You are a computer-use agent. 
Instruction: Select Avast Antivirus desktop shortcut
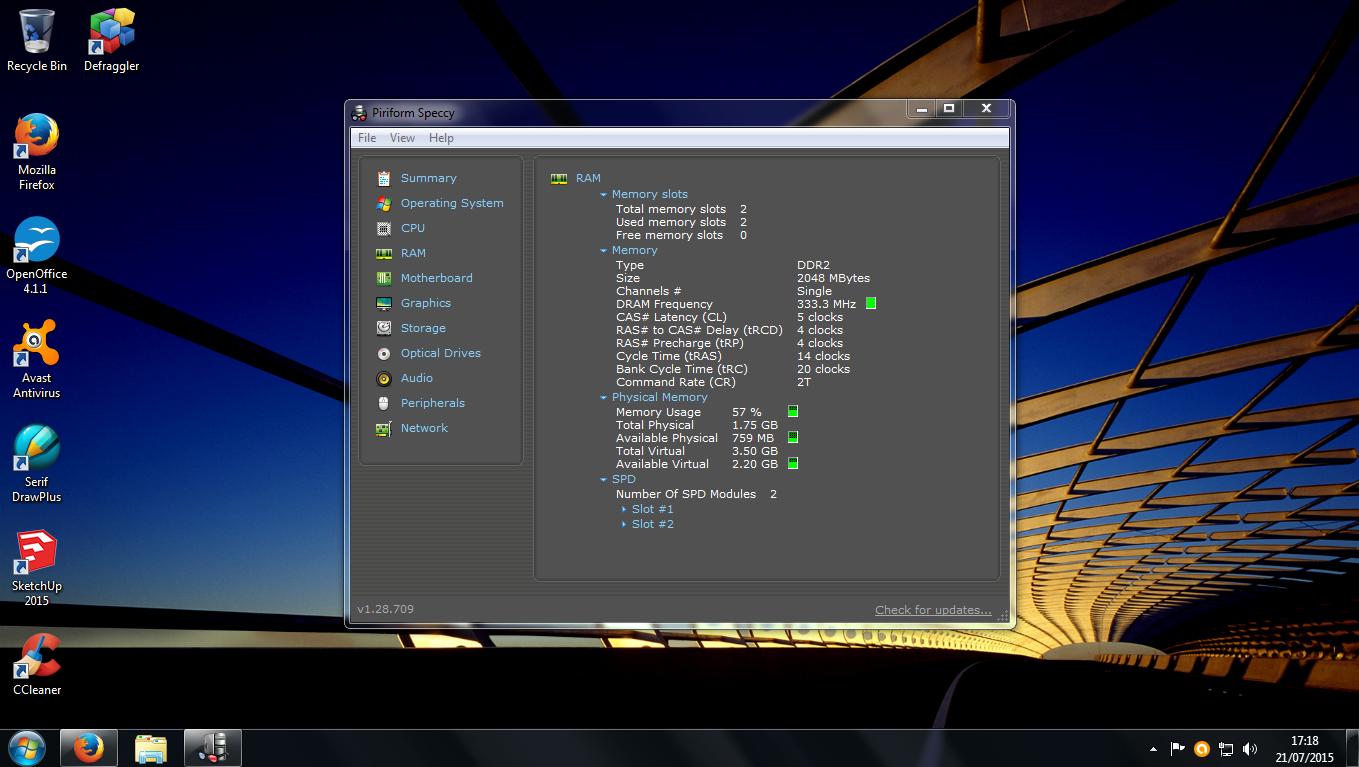[x=37, y=359]
